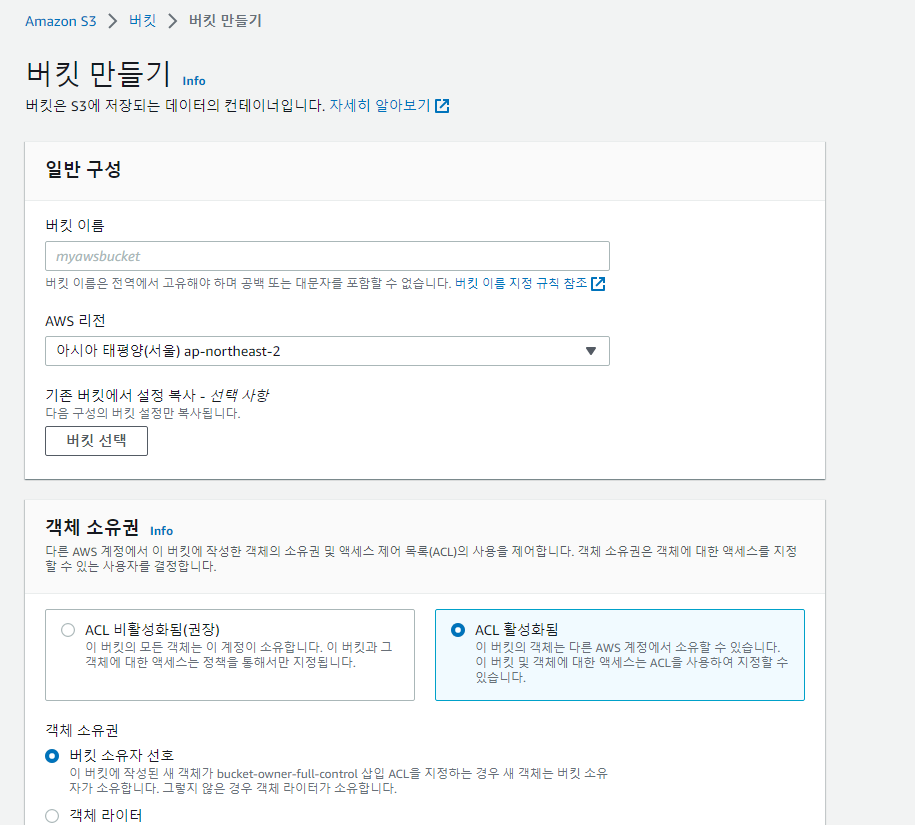Click breadcrumb chevron after 버킷
Viewport: 915px width, 825px height.
pyautogui.click(x=172, y=21)
